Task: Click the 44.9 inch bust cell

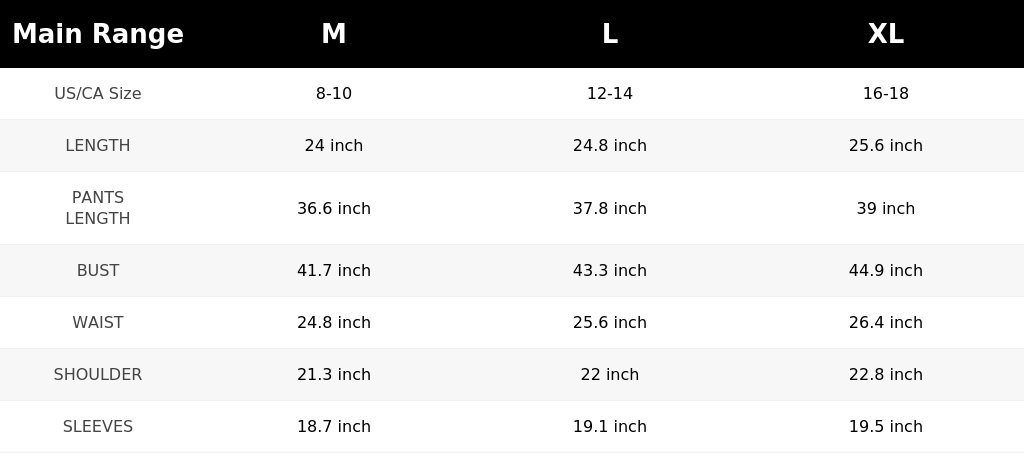Action: pos(886,270)
